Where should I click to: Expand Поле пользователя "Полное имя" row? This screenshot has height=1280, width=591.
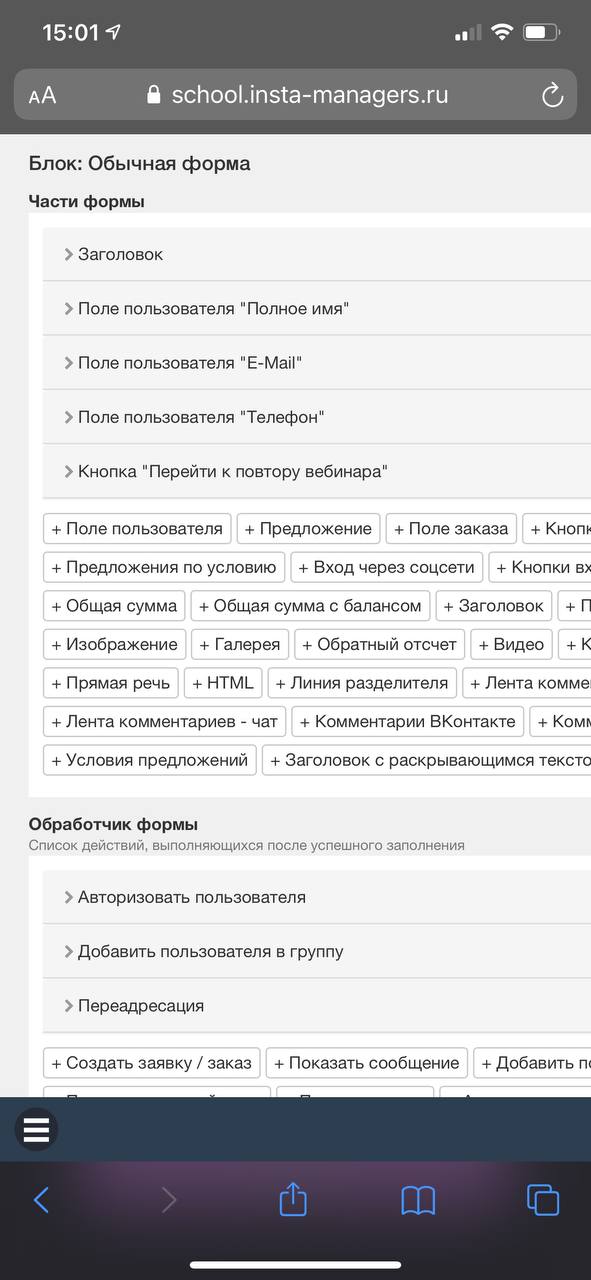[316, 308]
